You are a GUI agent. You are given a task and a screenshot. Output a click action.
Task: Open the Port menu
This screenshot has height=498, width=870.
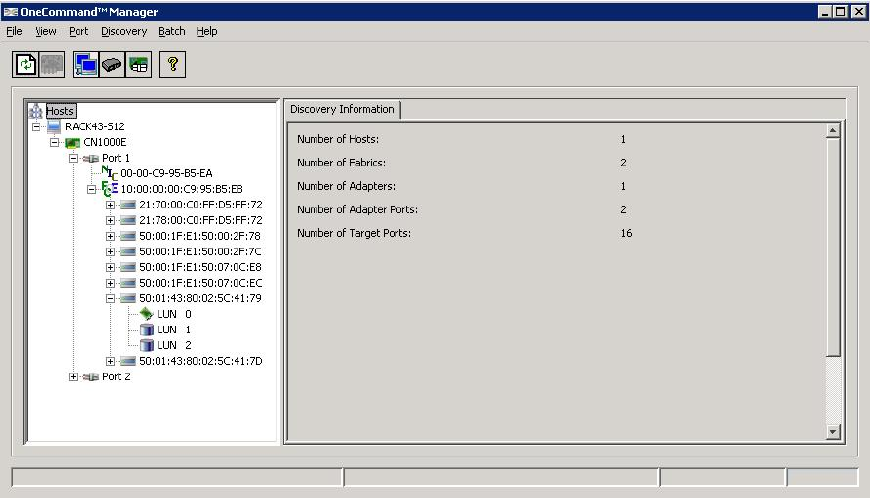pyautogui.click(x=79, y=32)
